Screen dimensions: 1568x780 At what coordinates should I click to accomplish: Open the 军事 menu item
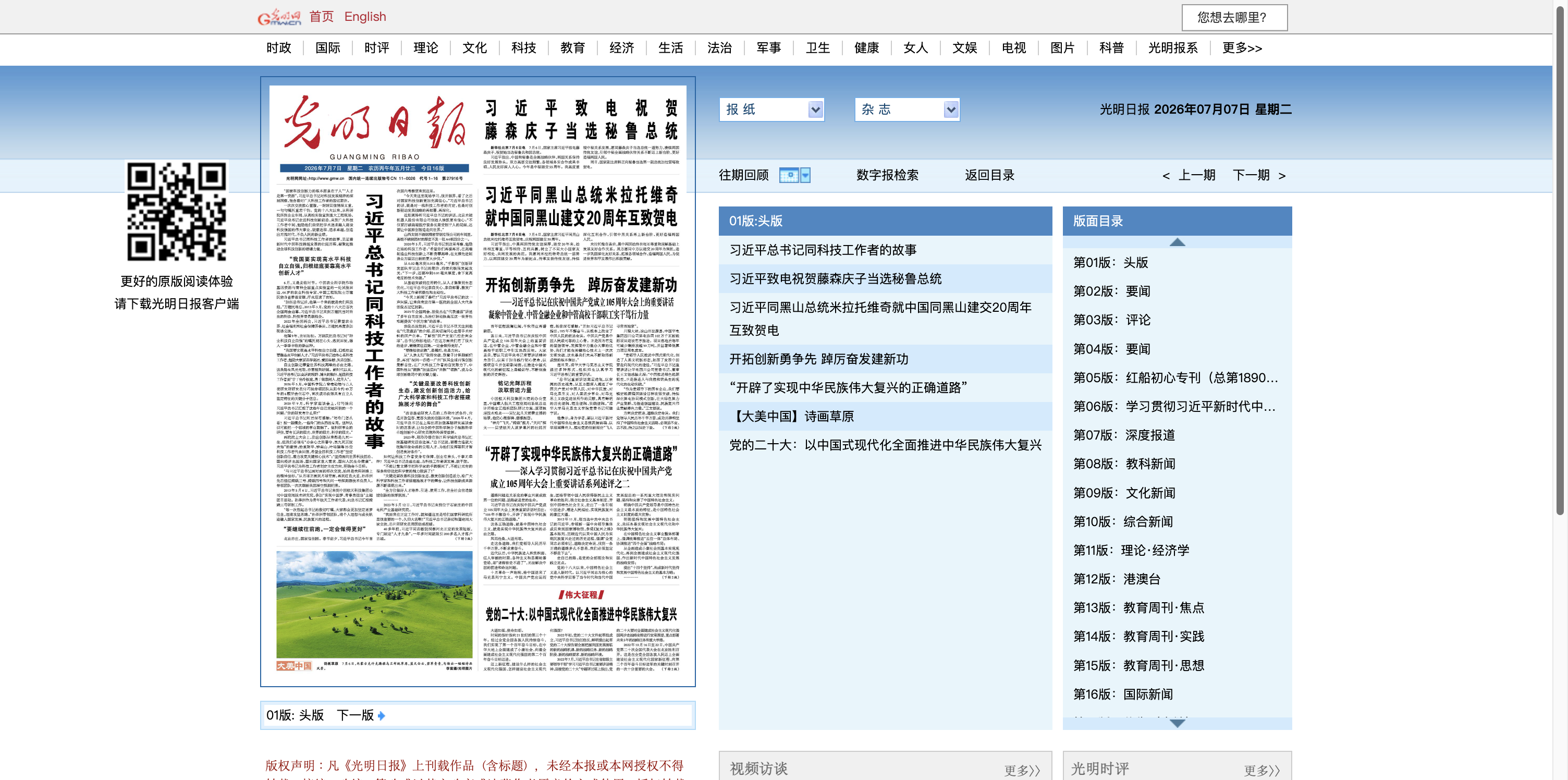(769, 47)
